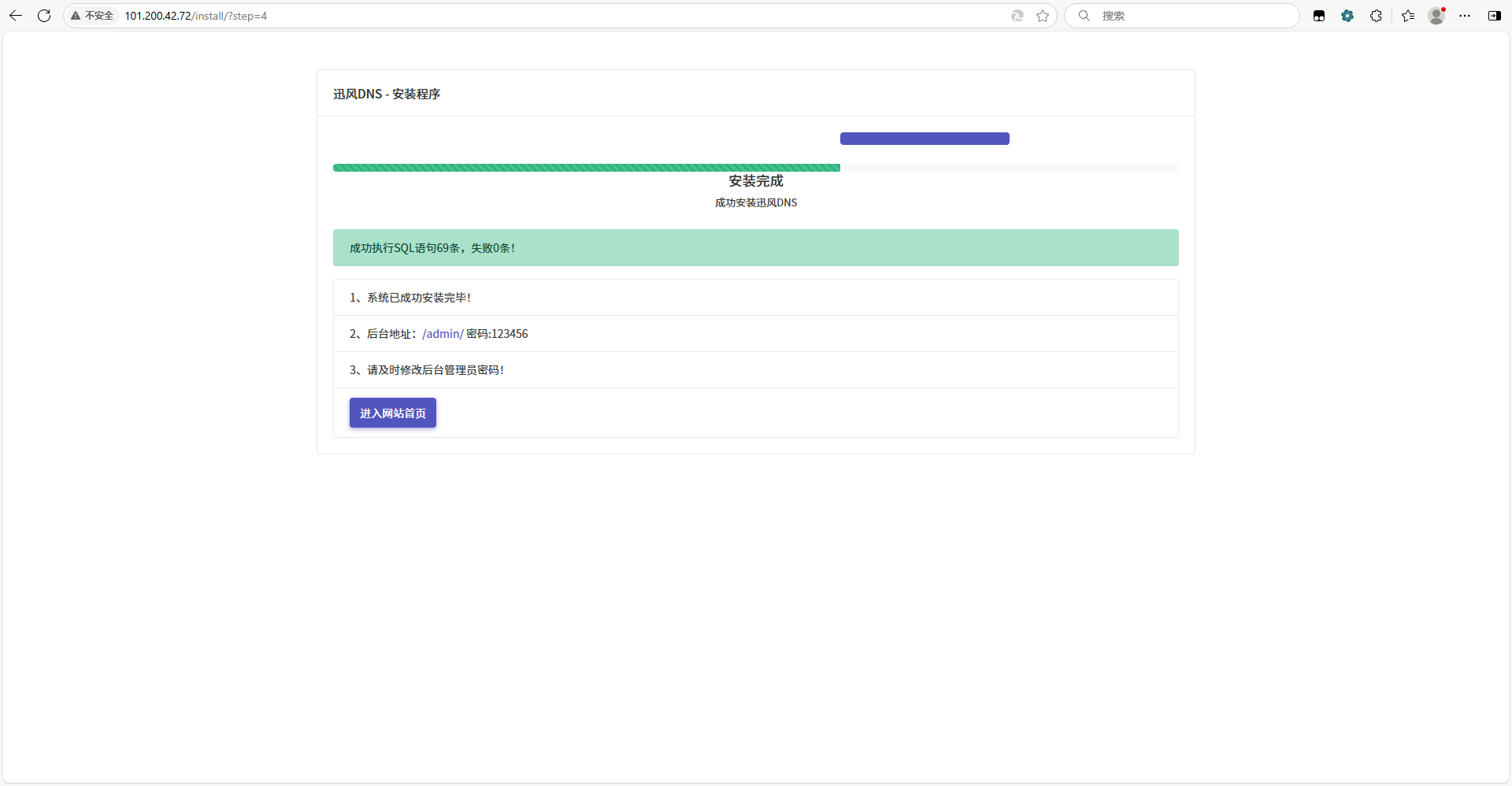1512x786 pixels.
Task: Open the Extensions puzzle-piece menu
Action: 1376,16
